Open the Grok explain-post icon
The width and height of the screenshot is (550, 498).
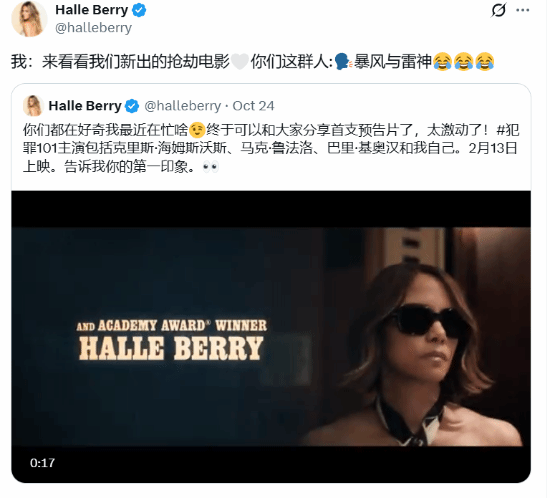(x=498, y=10)
